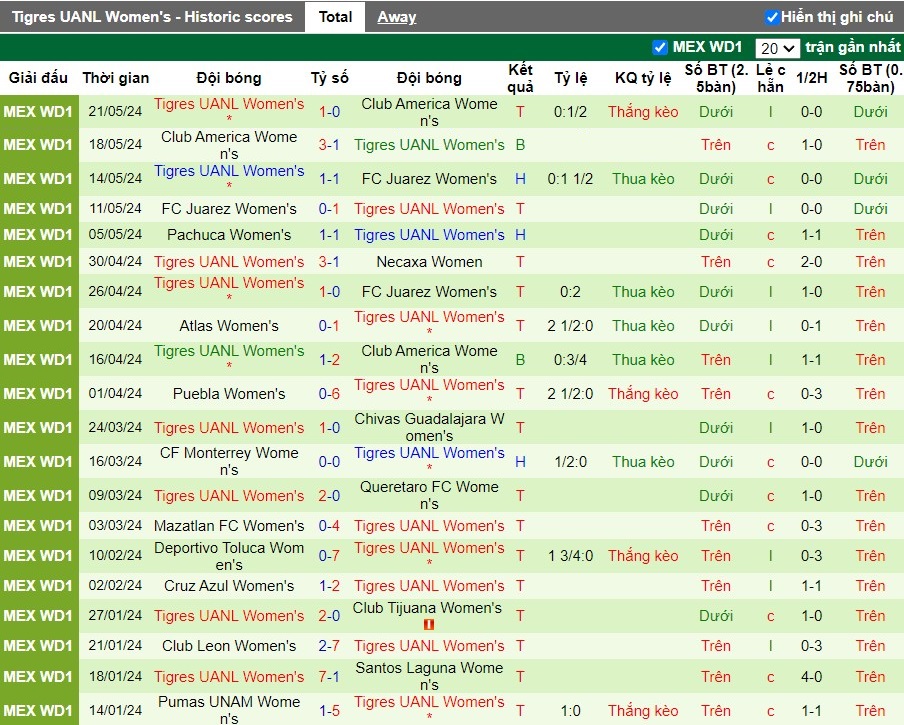The image size is (904, 725).
Task: Uncheck the MEX WD1 league filter checkbox
Action: tap(660, 47)
